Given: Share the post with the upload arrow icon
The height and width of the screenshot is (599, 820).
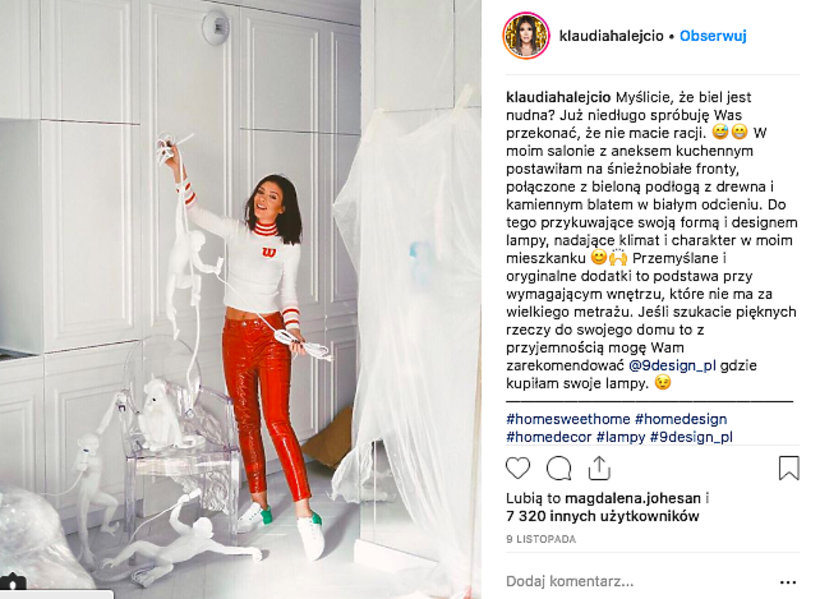Looking at the screenshot, I should (x=599, y=468).
